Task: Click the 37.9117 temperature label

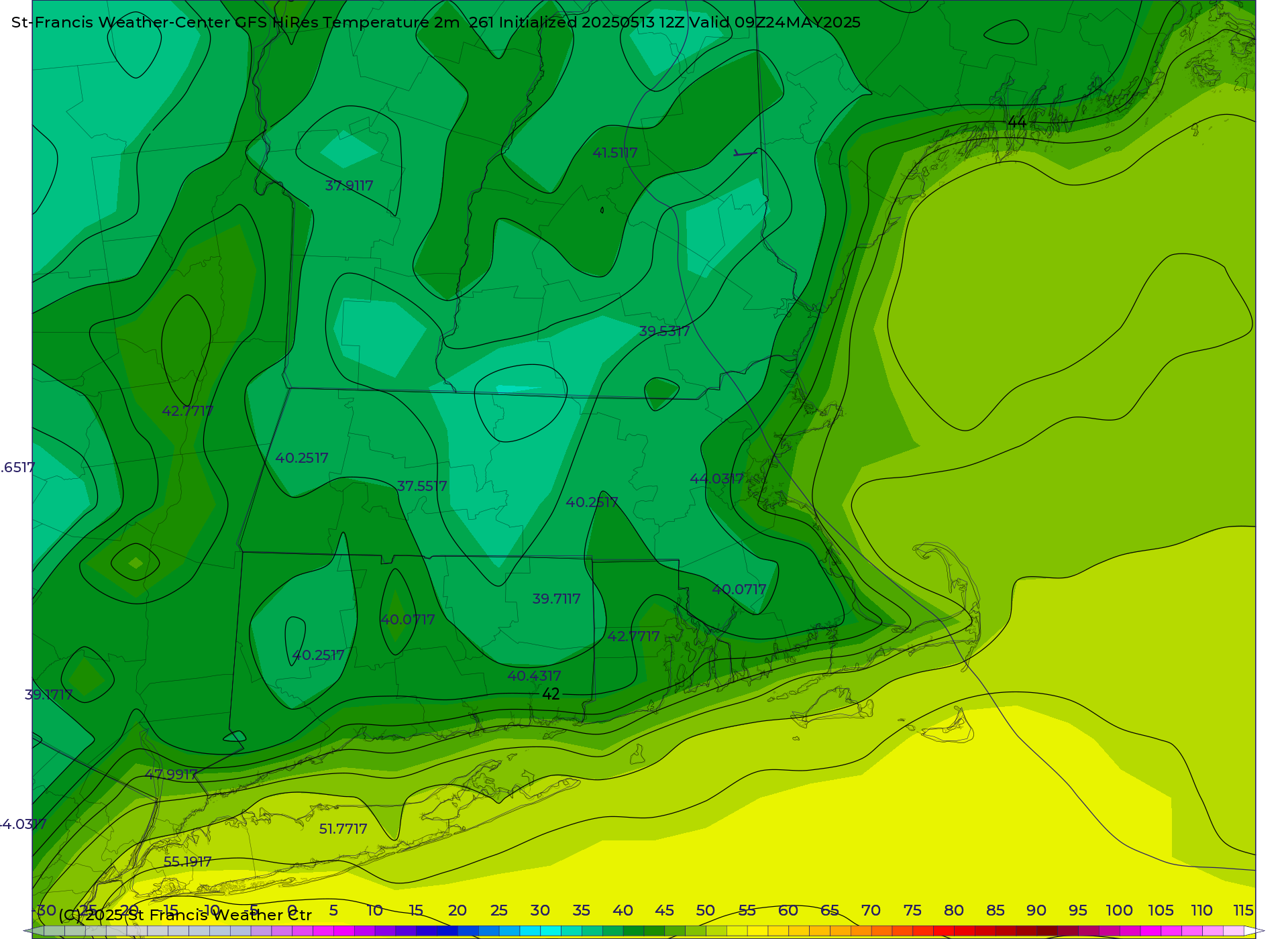Action: point(349,186)
